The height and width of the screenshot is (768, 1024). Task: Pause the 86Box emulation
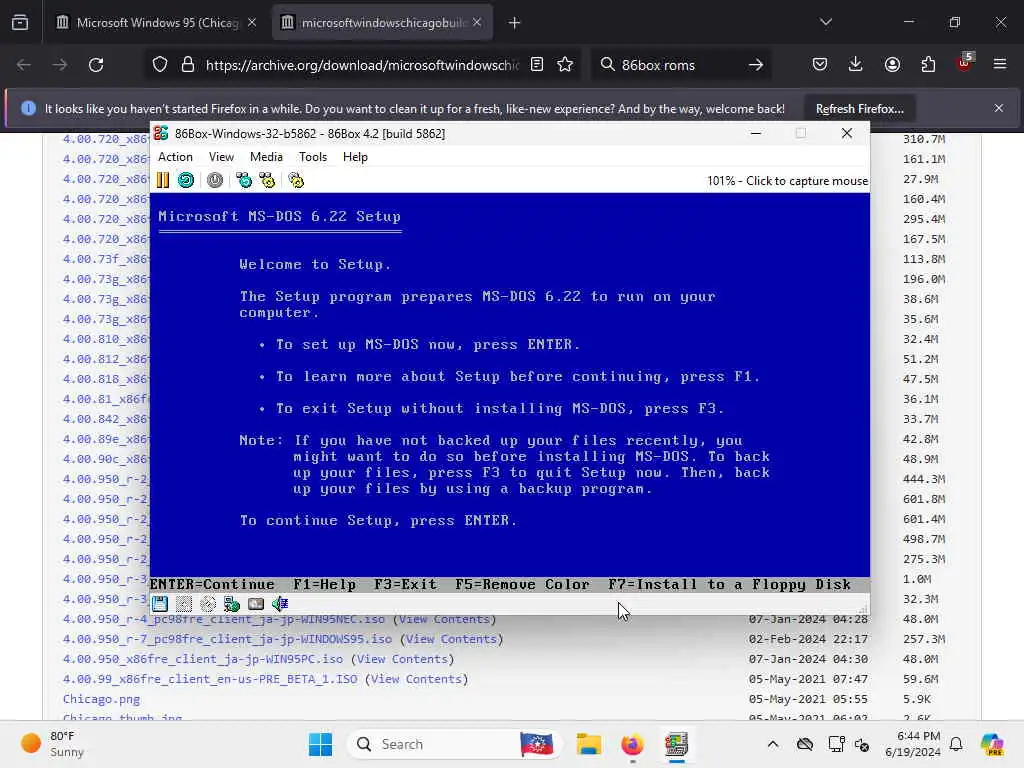(163, 180)
